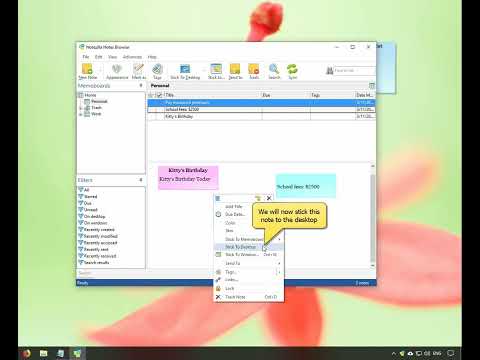
Task: Click the Mark as toolbar icon
Action: click(139, 71)
